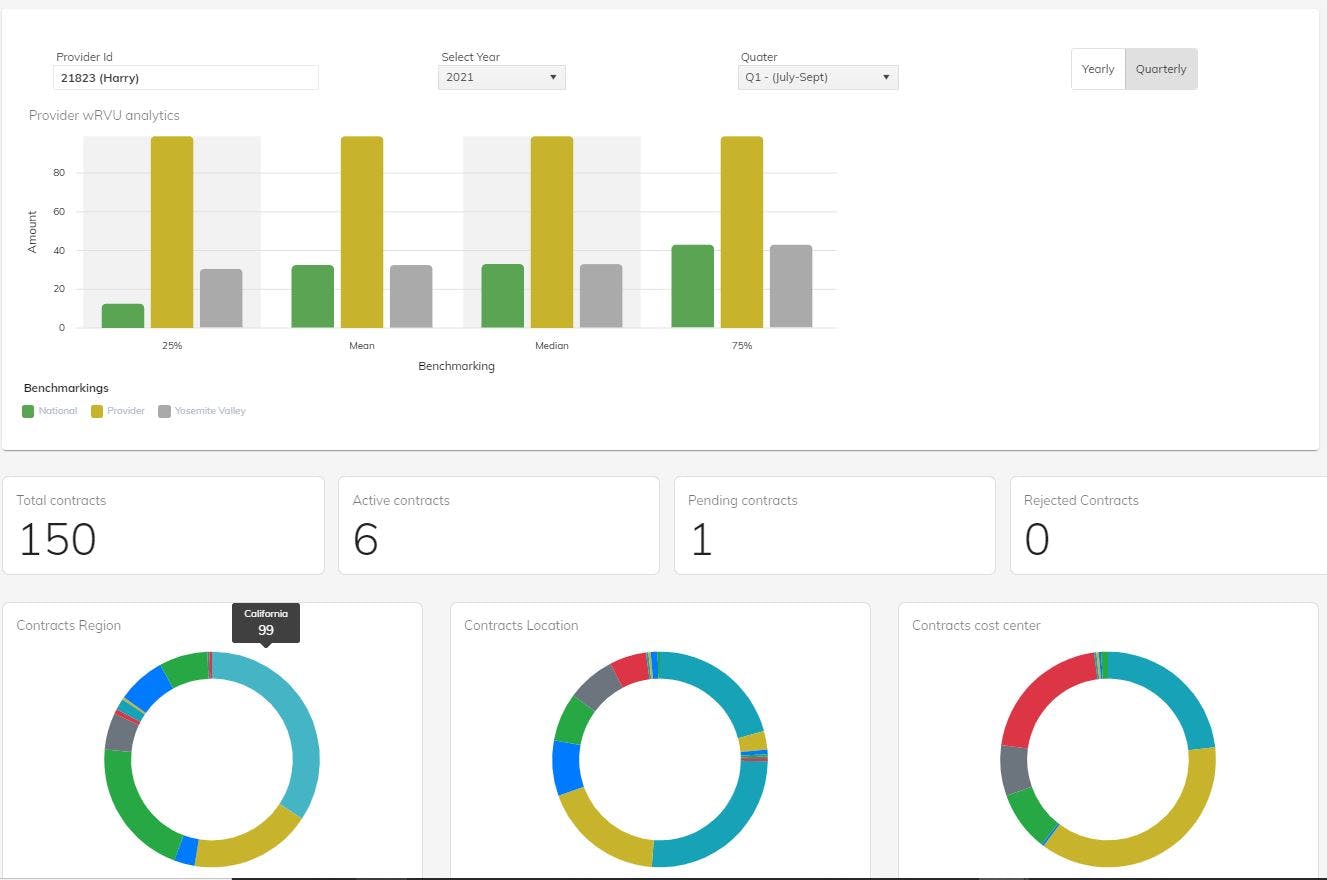Open the Quarter Q1 (July-Sept) dropdown
The height and width of the screenshot is (880, 1327).
pyautogui.click(x=816, y=77)
